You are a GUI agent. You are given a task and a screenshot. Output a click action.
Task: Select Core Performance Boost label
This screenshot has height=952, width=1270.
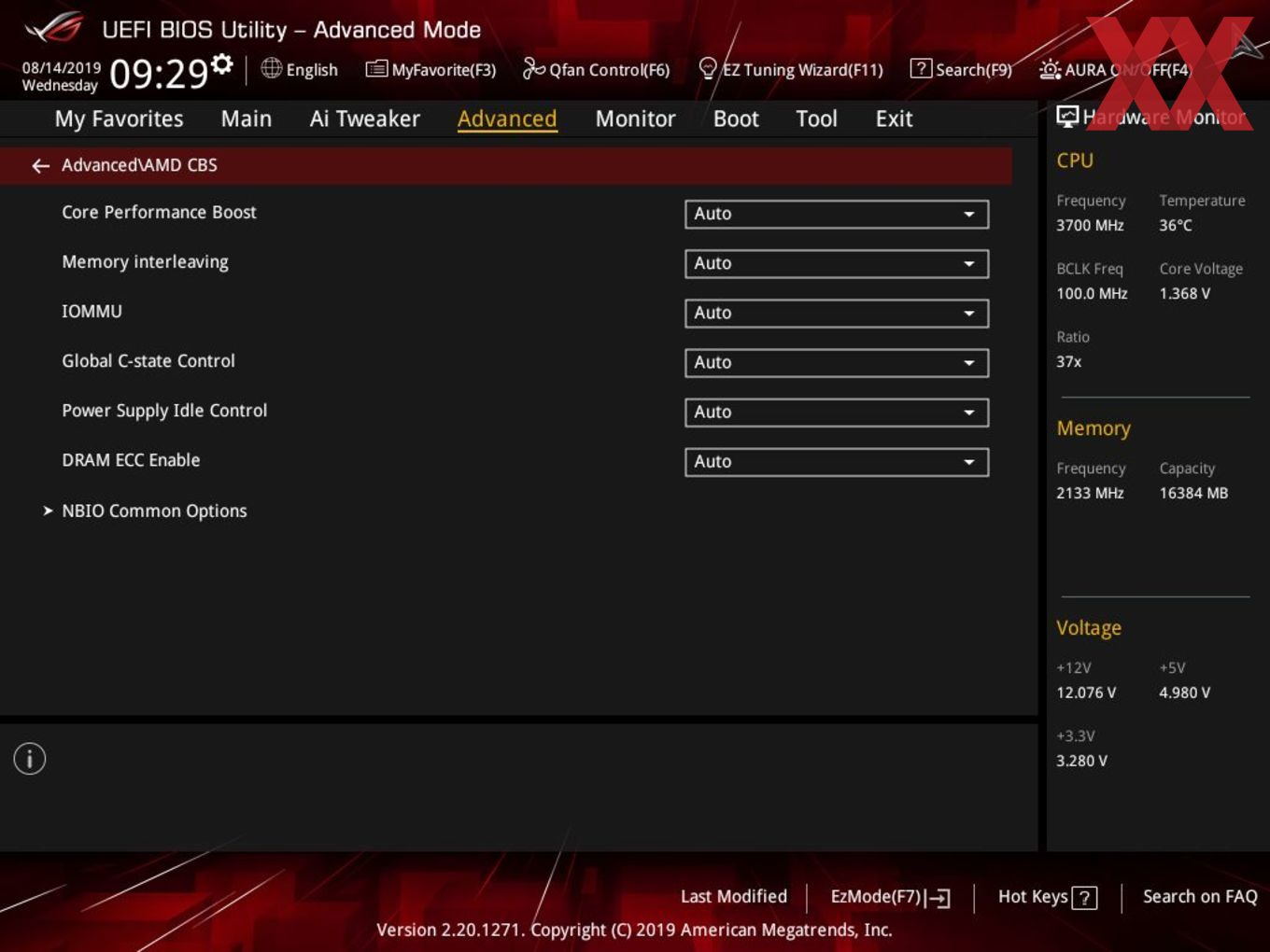(x=159, y=213)
